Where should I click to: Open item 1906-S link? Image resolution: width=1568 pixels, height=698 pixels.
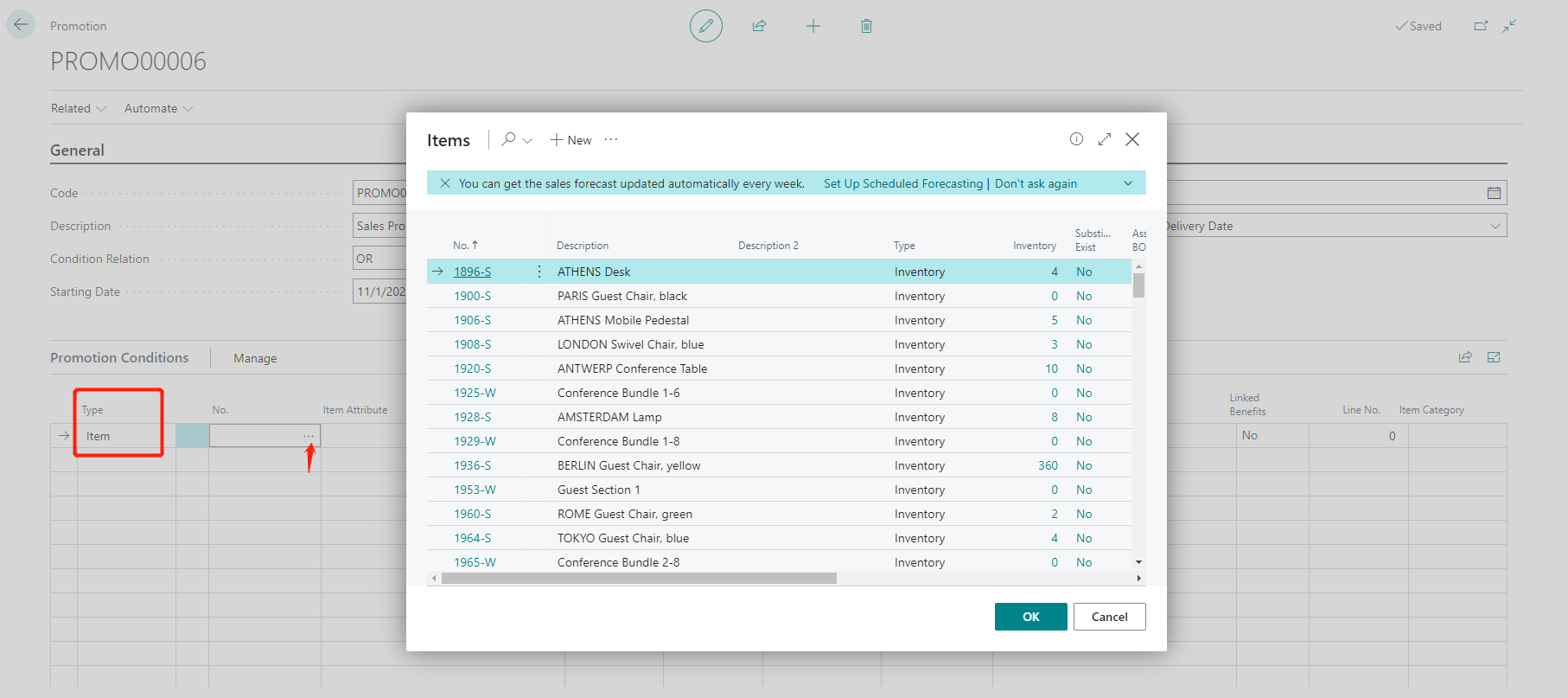[472, 320]
